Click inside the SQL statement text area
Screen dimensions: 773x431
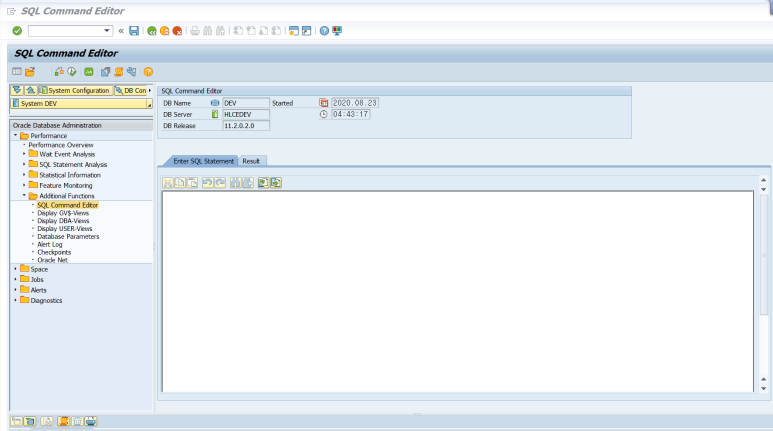pos(457,291)
